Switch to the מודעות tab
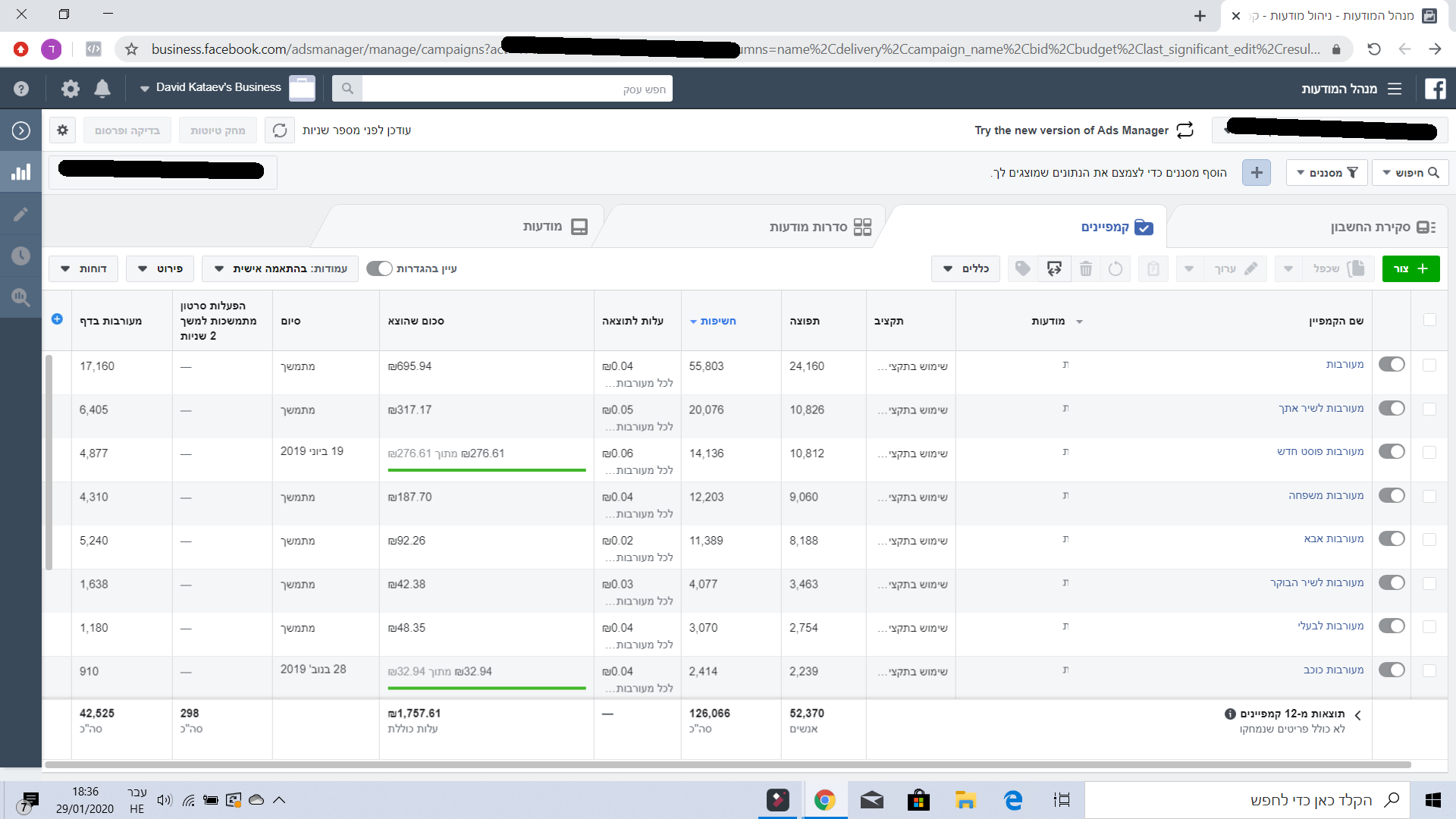This screenshot has height=819, width=1456. 555,227
